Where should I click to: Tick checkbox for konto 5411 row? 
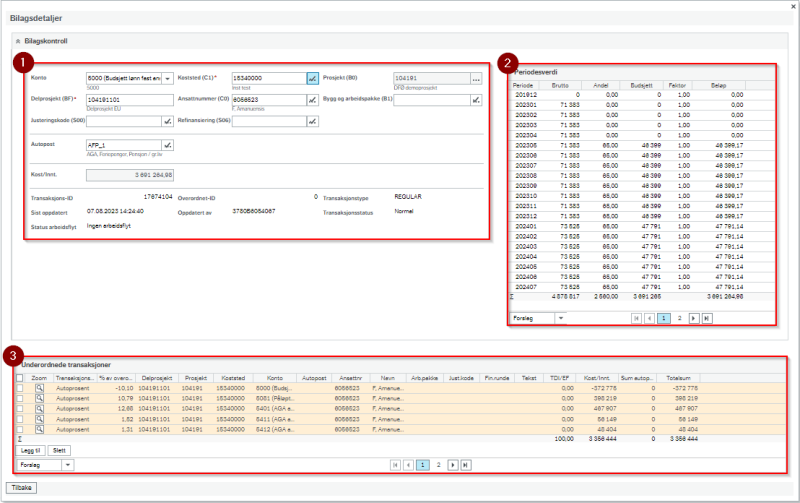tap(19, 419)
